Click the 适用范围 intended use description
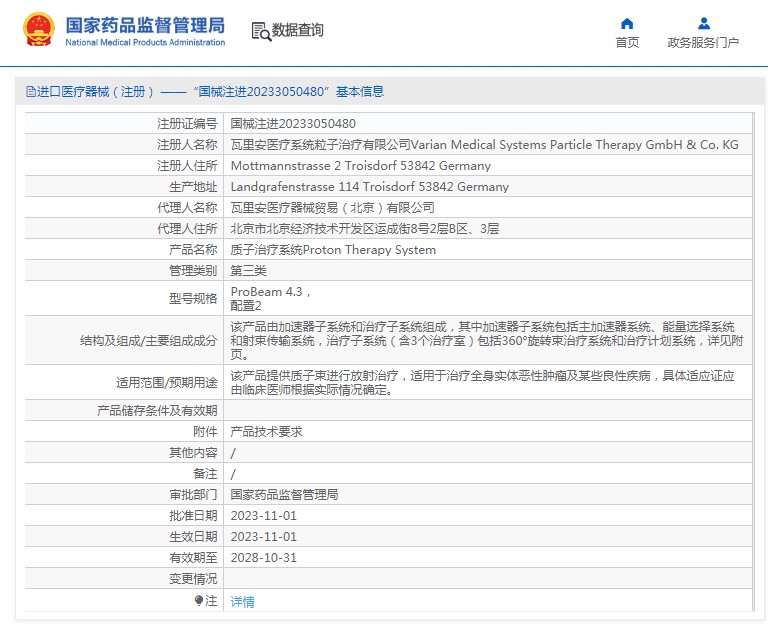Image resolution: width=768 pixels, height=631 pixels. coord(482,383)
